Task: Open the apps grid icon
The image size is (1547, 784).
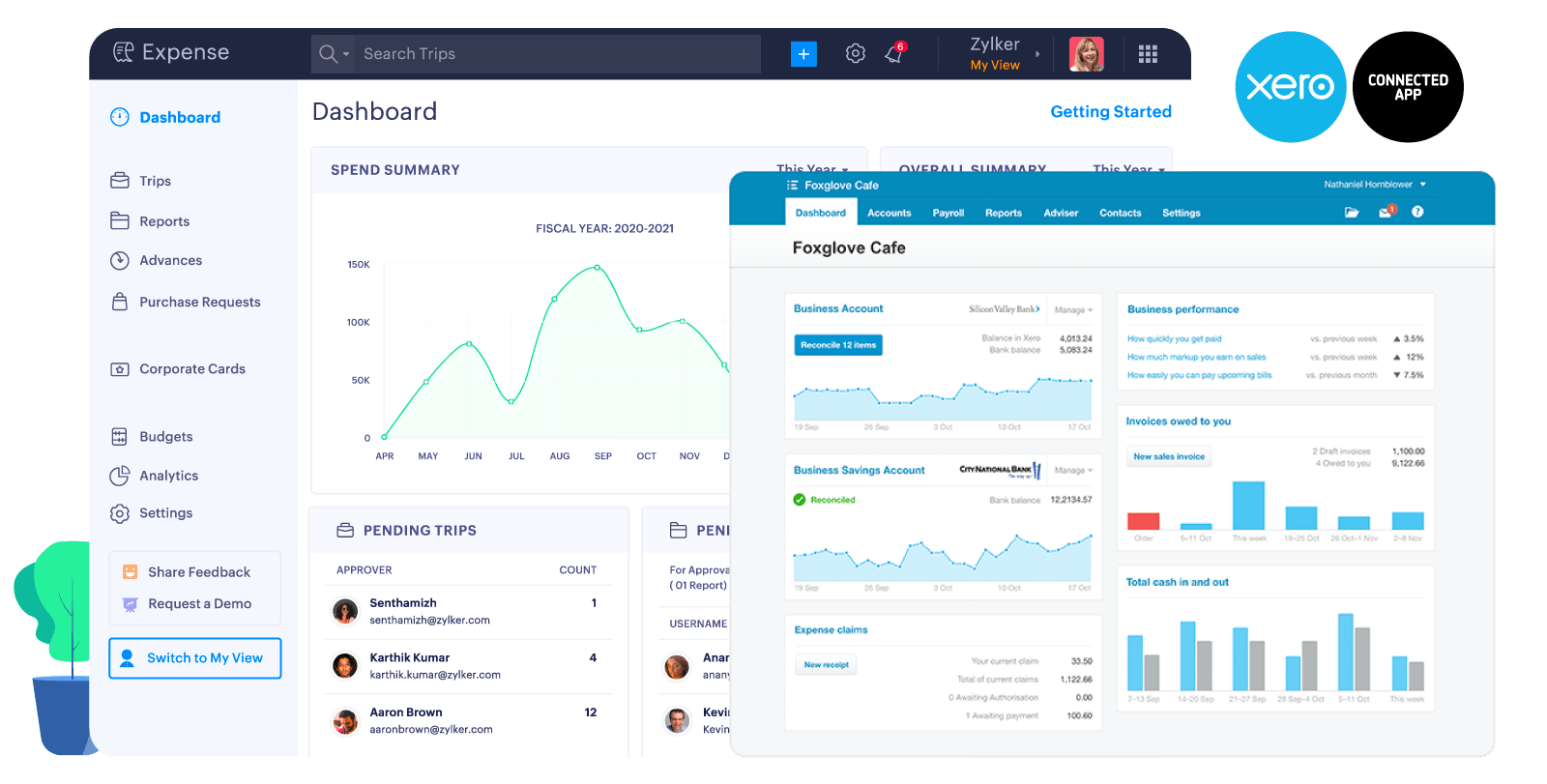Action: point(1148,54)
